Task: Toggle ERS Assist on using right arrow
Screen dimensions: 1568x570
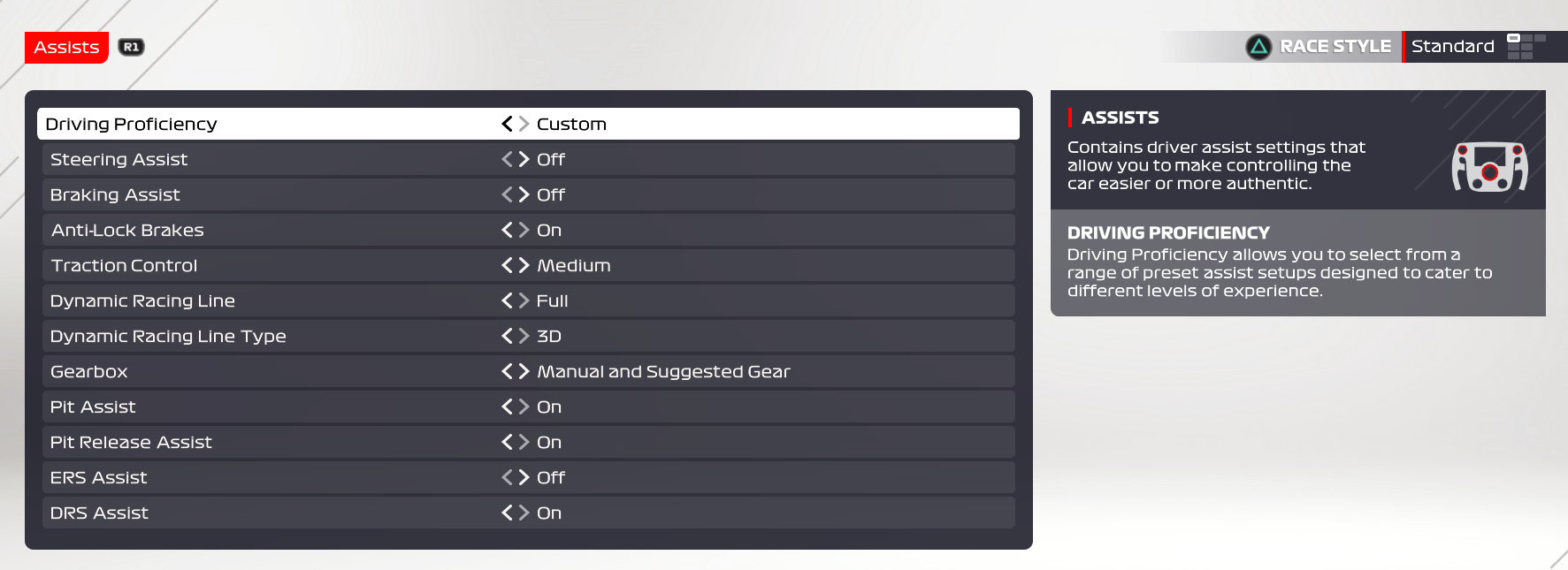Action: point(524,477)
